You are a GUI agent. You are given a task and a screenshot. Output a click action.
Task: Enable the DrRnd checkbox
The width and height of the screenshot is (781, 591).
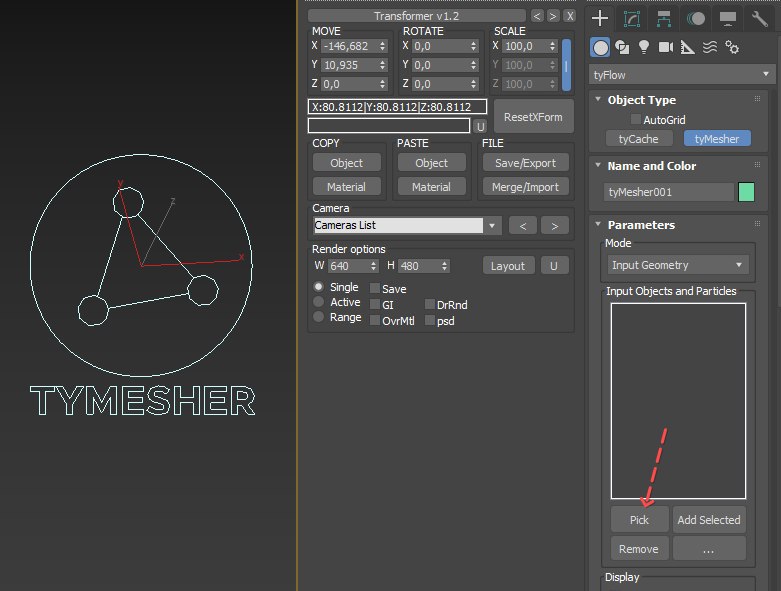pyautogui.click(x=430, y=304)
